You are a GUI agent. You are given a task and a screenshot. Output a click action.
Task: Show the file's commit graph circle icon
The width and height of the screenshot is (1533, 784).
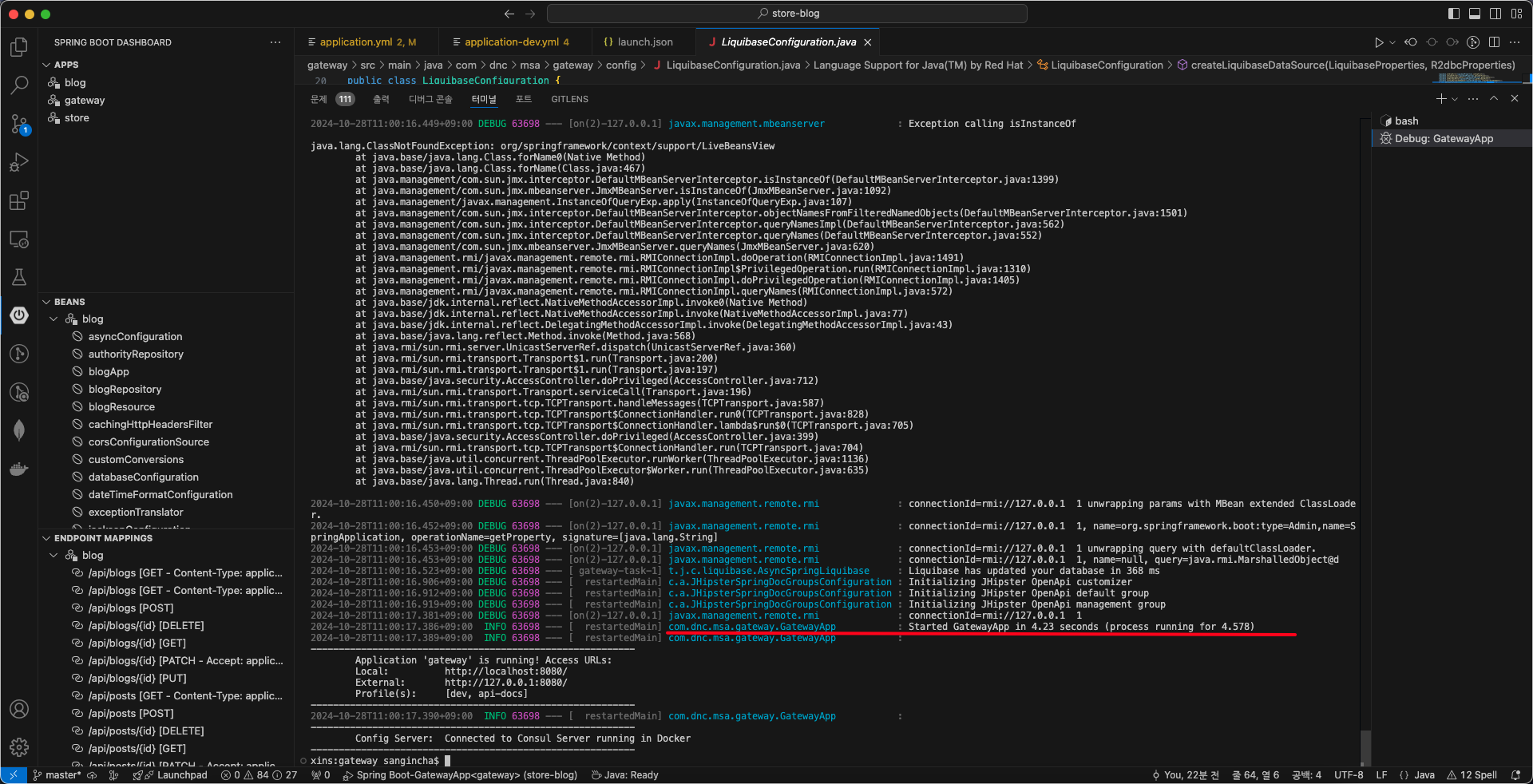tap(1473, 42)
